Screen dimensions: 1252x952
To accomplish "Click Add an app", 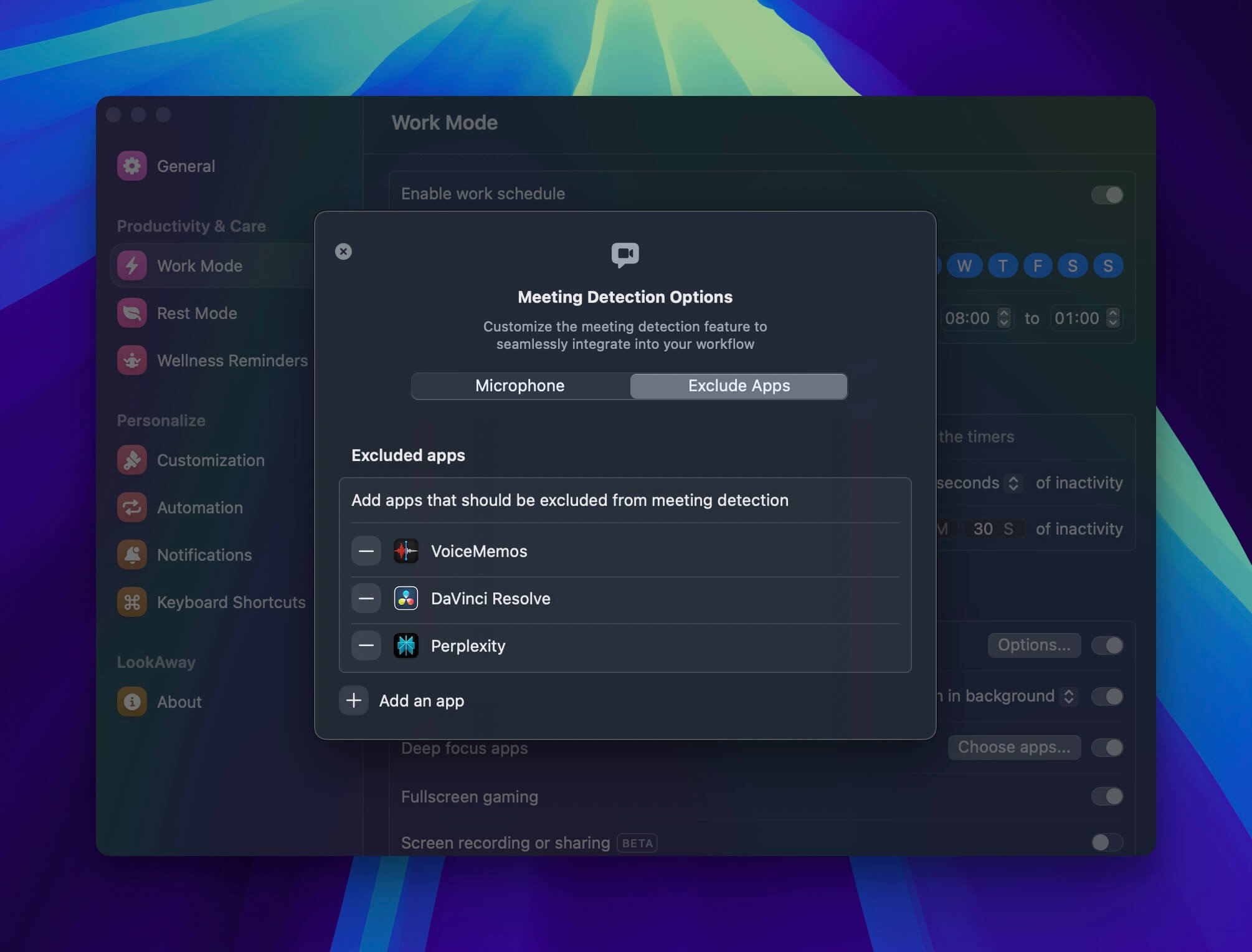I will pyautogui.click(x=403, y=700).
